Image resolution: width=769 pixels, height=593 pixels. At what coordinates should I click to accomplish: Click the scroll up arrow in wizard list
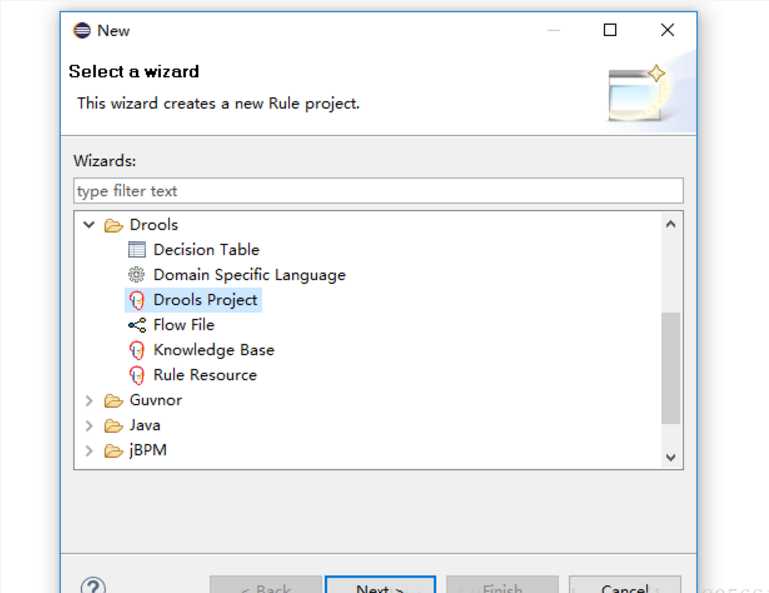pyautogui.click(x=670, y=225)
